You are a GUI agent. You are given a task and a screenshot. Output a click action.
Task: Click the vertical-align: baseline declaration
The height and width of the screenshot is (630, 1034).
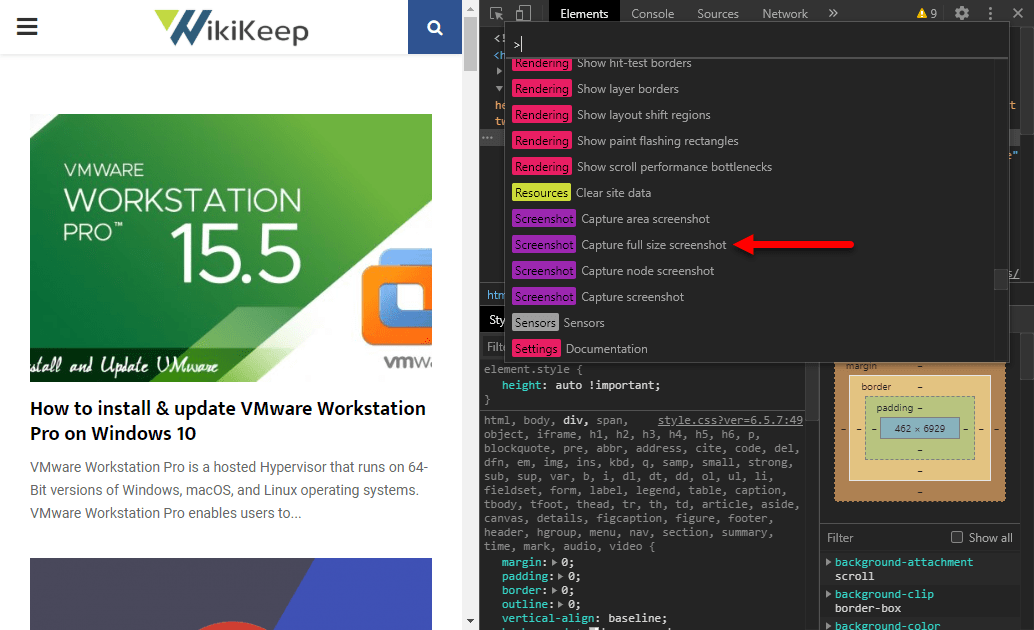point(584,618)
